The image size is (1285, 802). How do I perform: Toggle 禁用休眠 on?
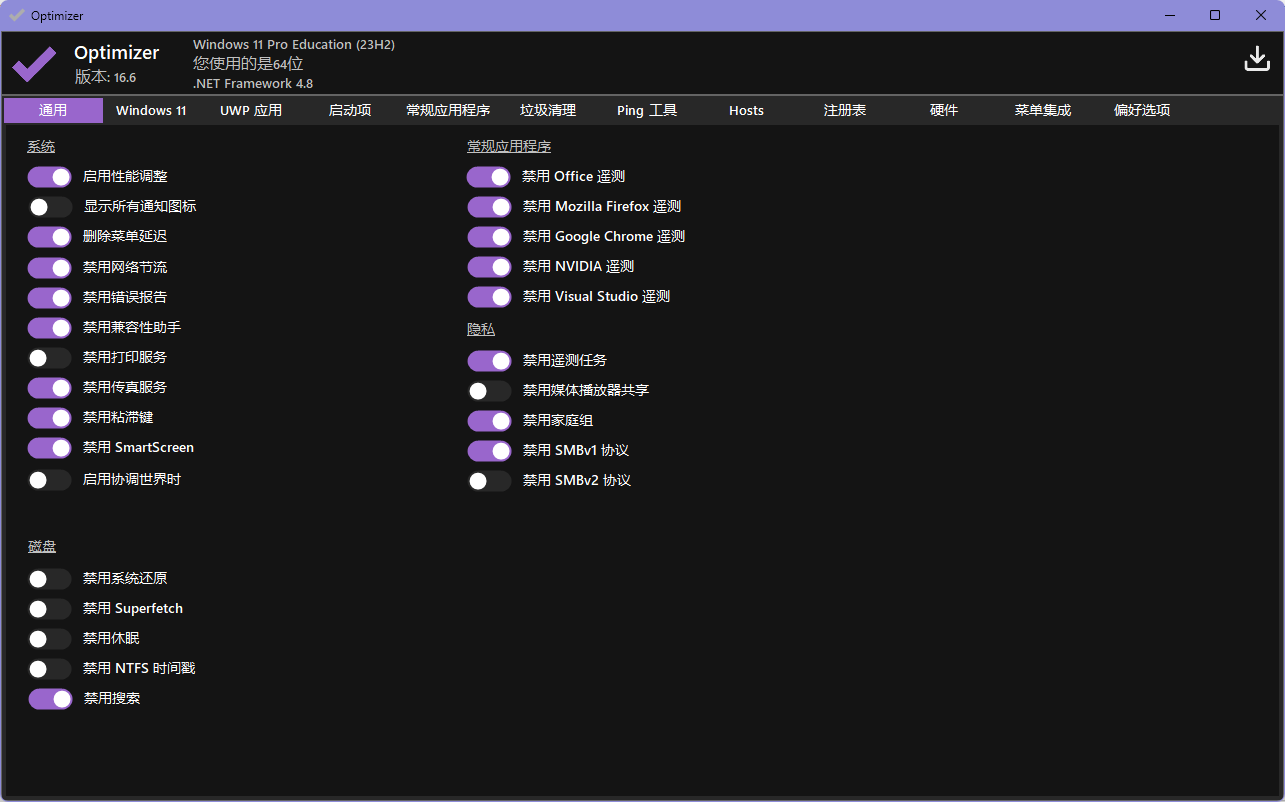[49, 638]
